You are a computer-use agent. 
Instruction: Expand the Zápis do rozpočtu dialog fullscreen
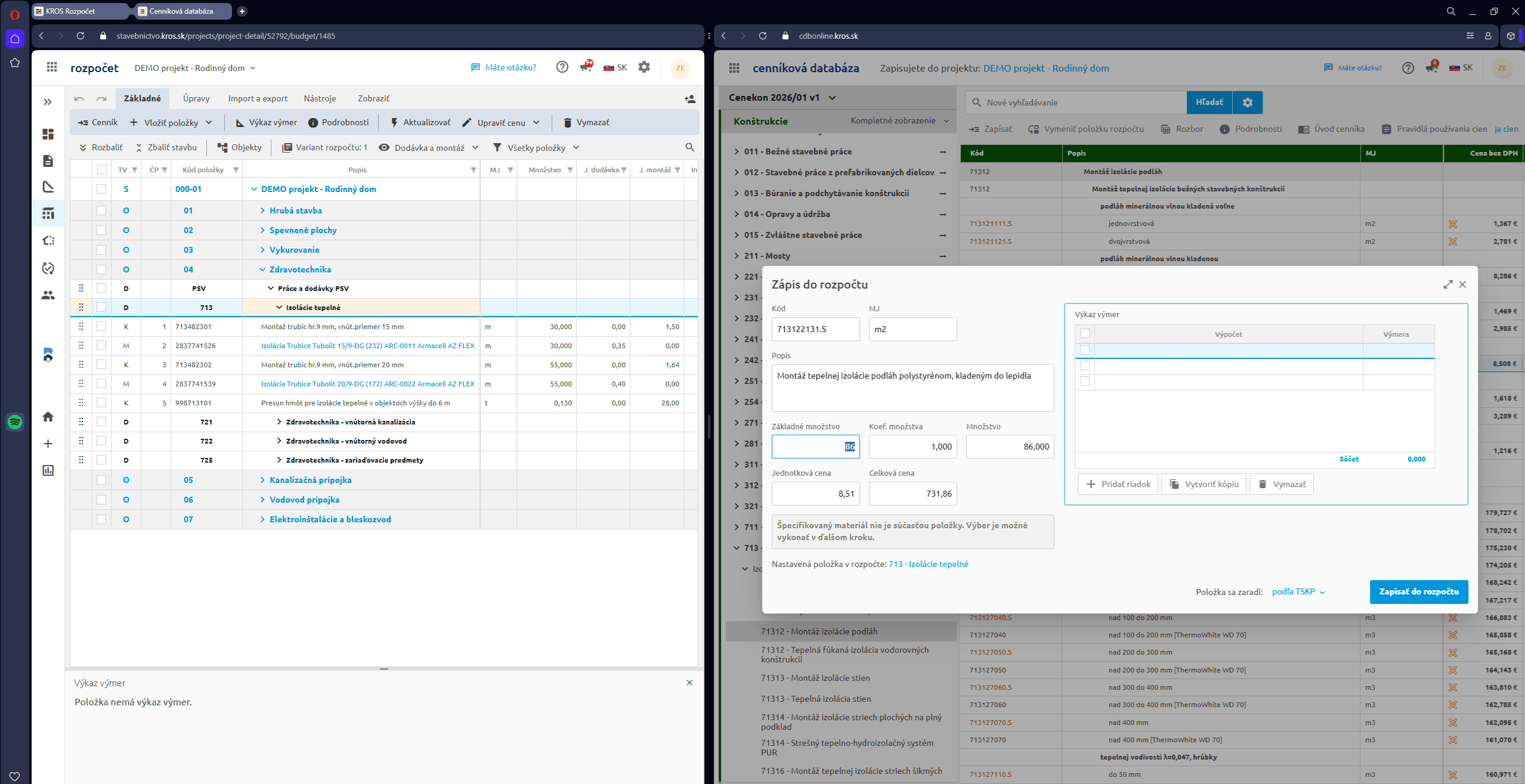[1447, 284]
